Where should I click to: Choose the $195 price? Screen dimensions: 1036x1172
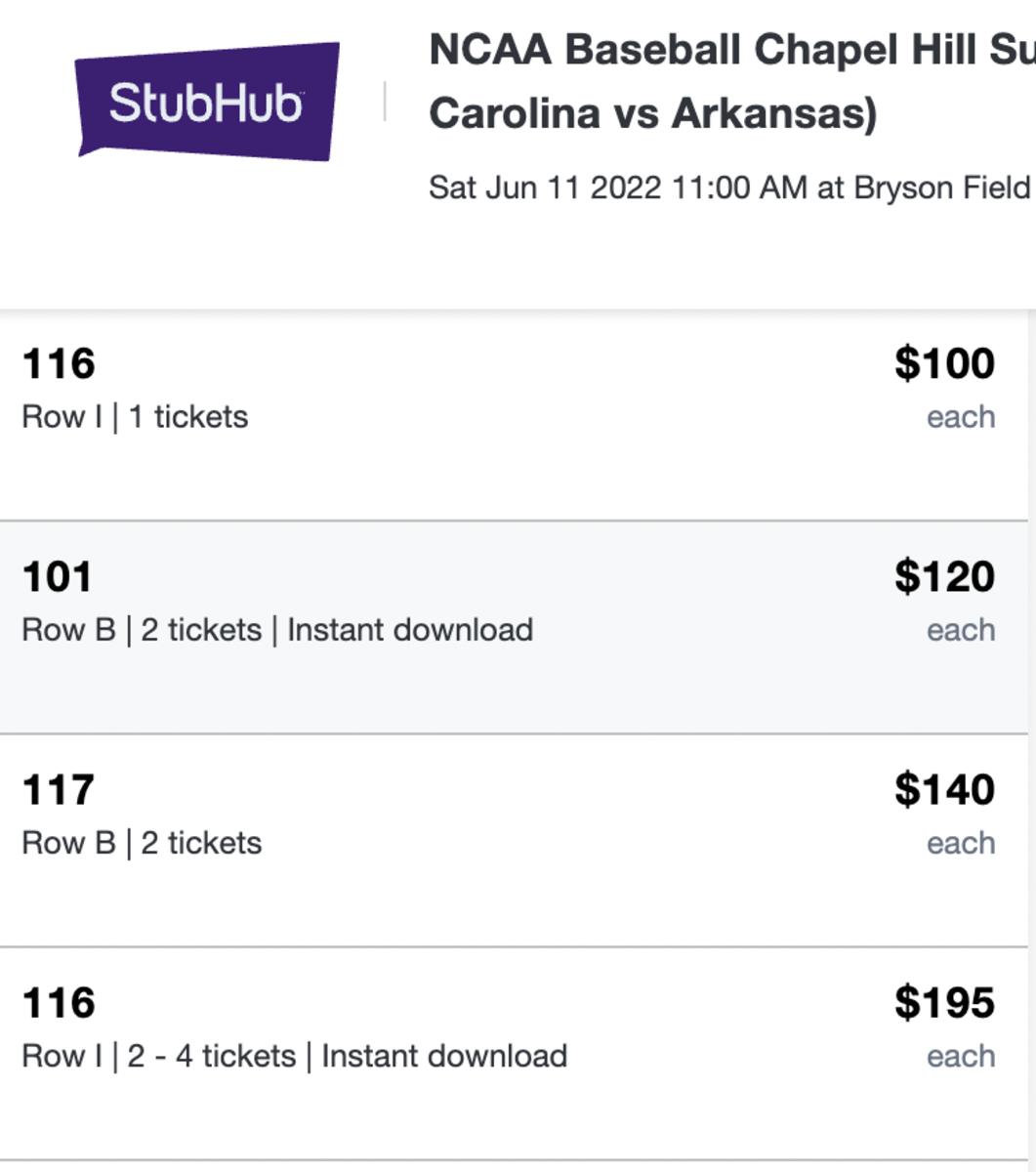[944, 1002]
